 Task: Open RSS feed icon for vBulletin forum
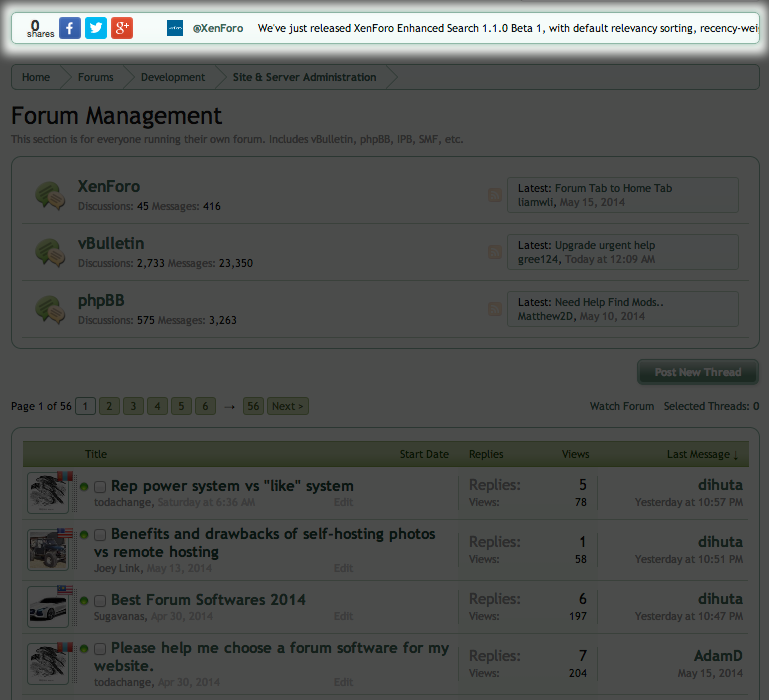[494, 252]
